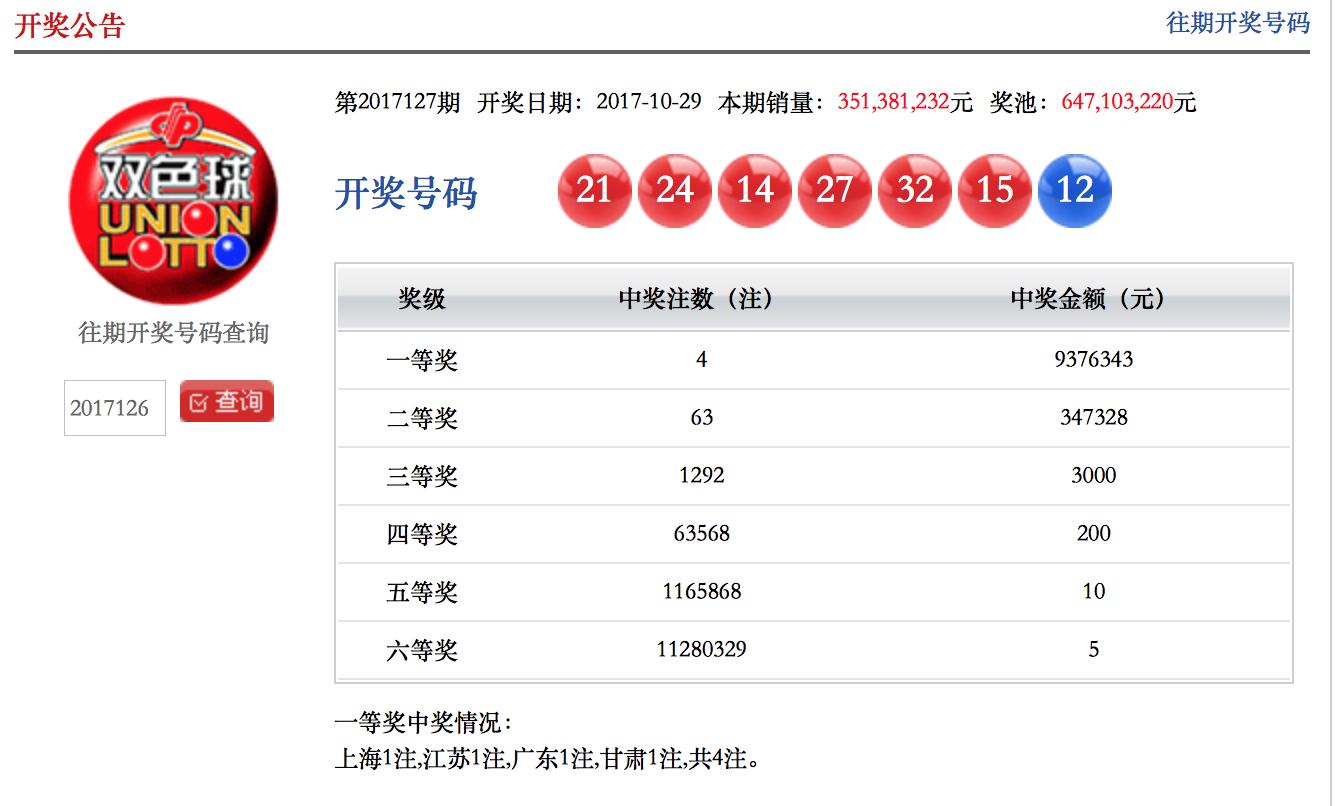This screenshot has height=806, width=1340.
Task: Focus the issue number field showing 2017126
Action: pos(115,408)
